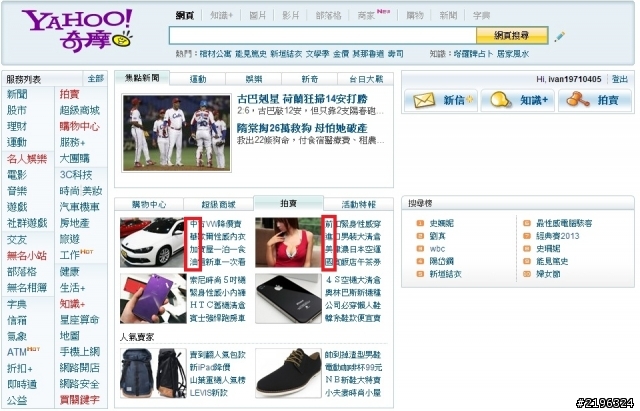Open search ranking entry 經典賽2013
The height and width of the screenshot is (411, 640).
[x=557, y=236]
